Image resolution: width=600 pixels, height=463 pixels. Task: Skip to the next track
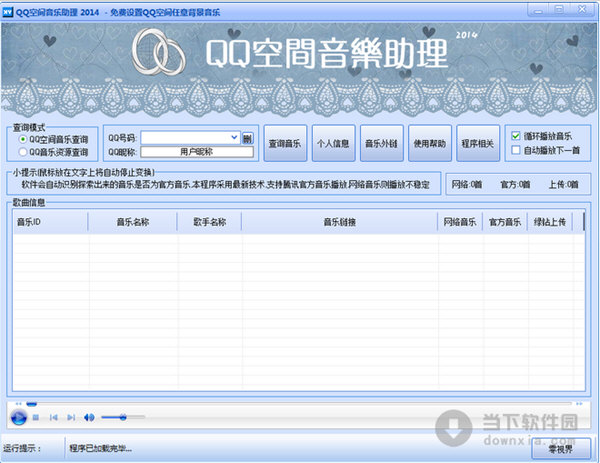click(71, 417)
